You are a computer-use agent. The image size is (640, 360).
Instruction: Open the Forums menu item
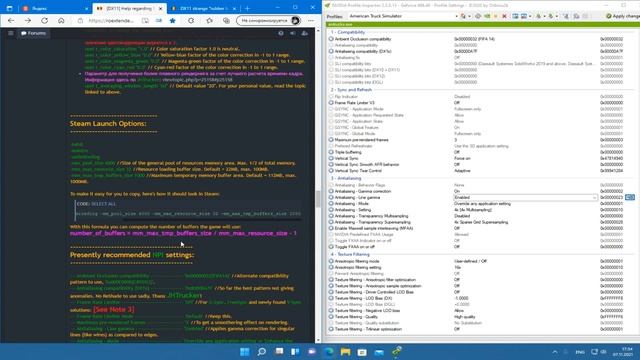click(34, 33)
